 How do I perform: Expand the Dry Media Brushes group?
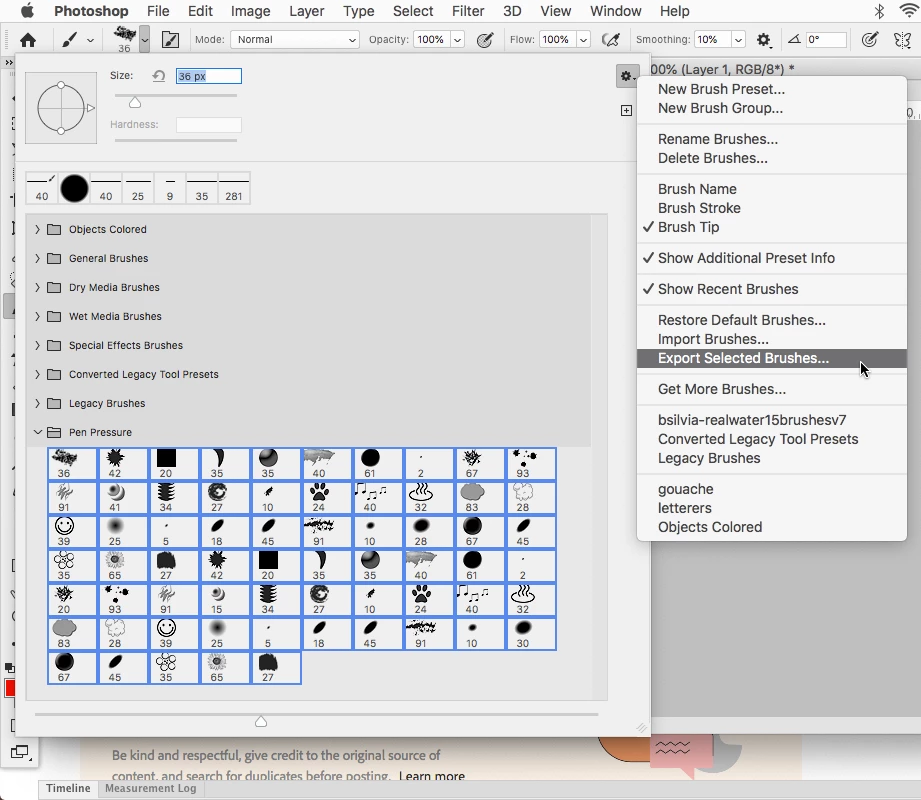coord(38,287)
